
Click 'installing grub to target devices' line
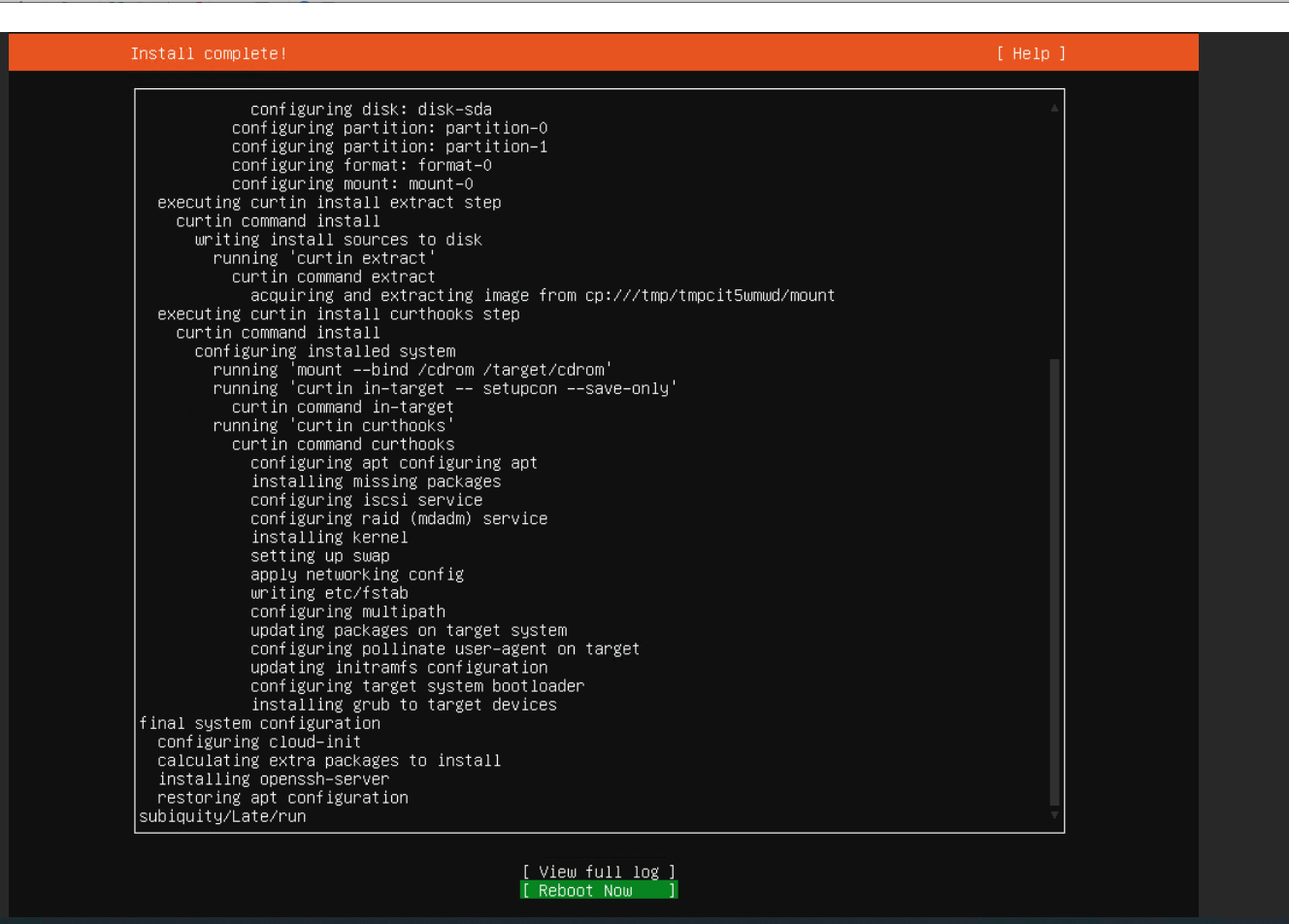(x=404, y=705)
